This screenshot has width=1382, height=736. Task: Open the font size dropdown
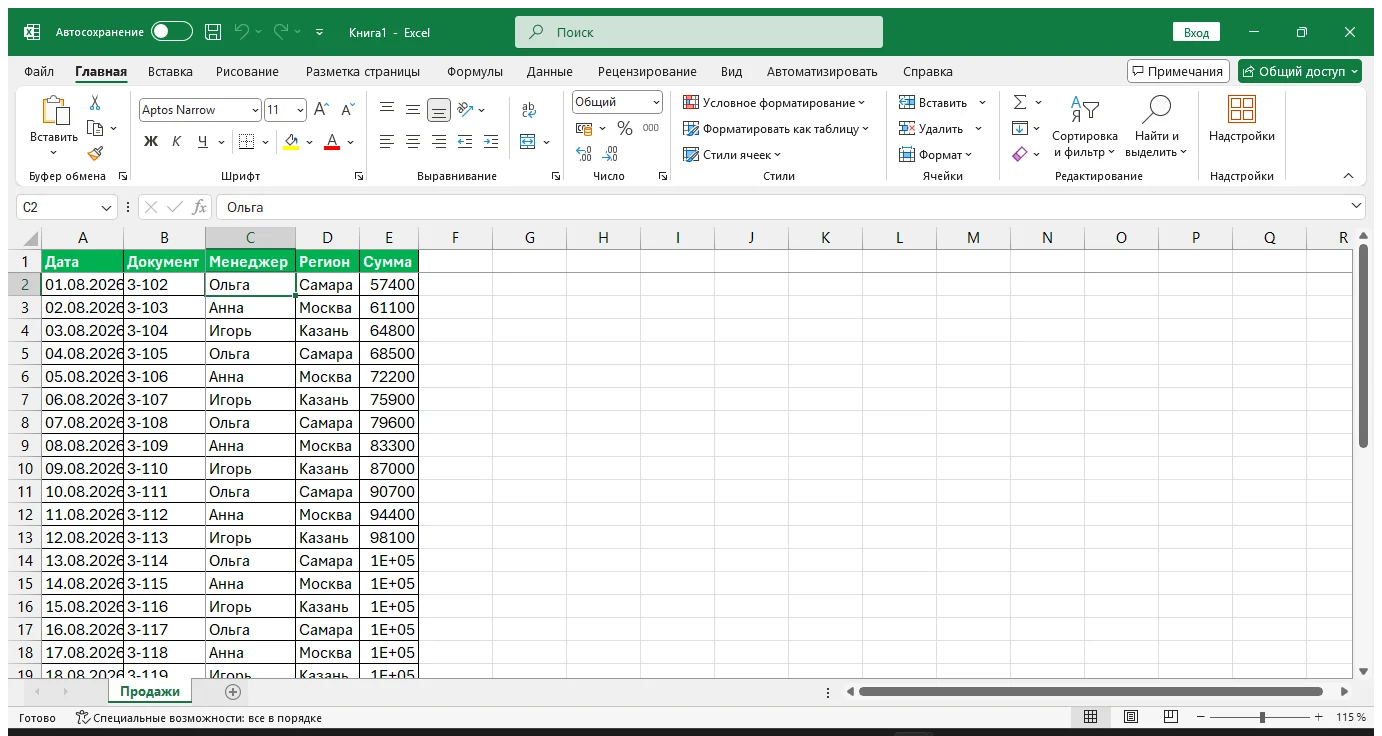[300, 110]
